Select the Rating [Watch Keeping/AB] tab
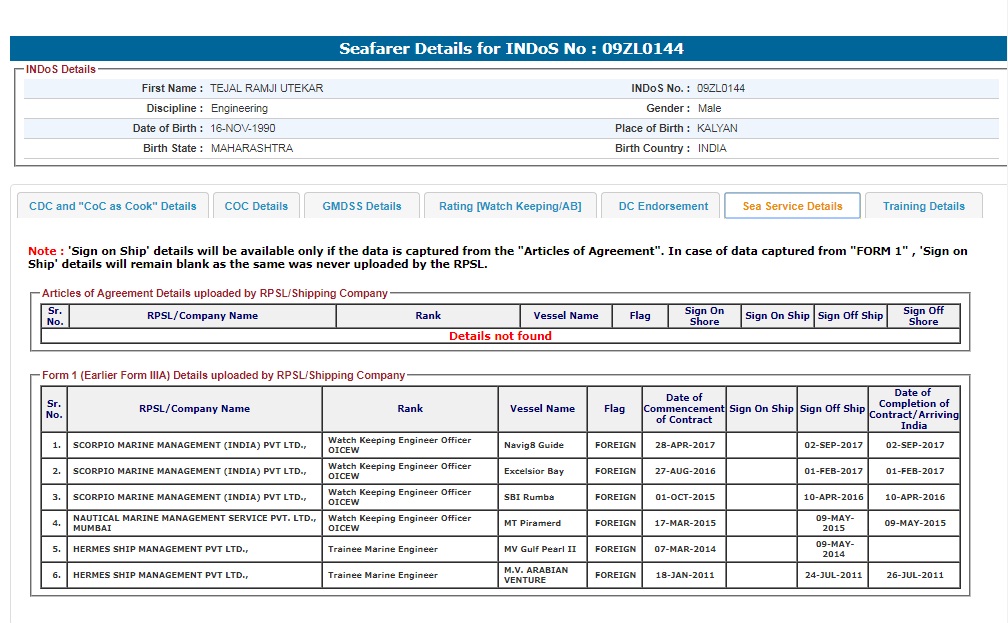The image size is (1008, 623). click(510, 206)
